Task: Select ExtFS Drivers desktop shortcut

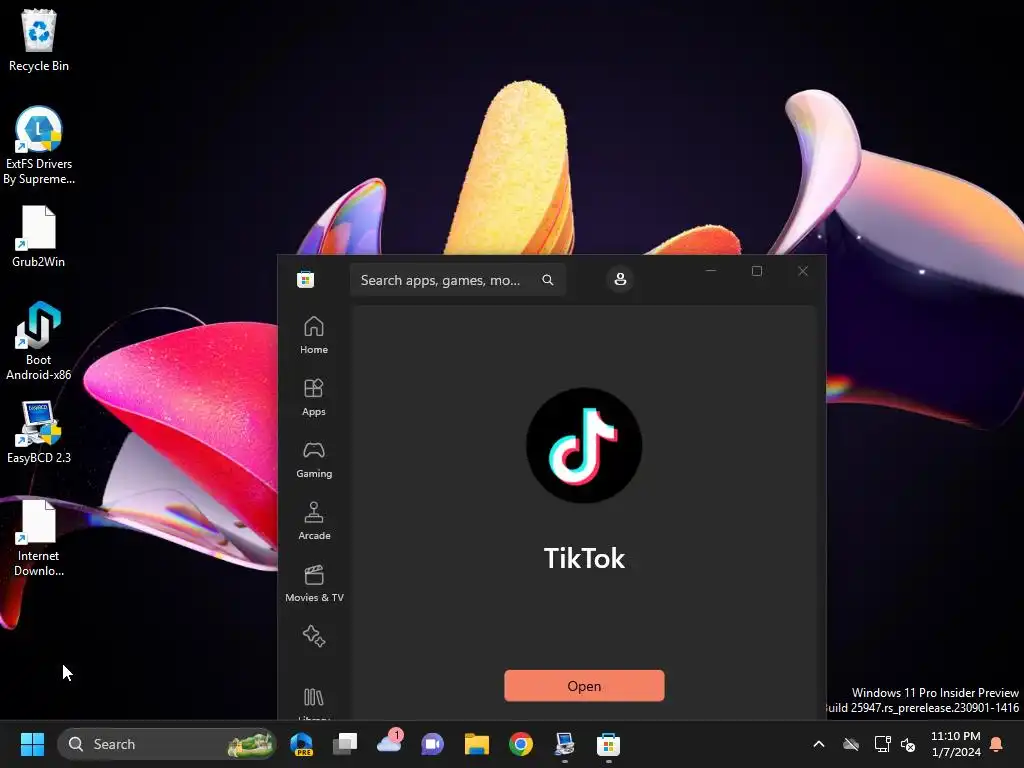Action: [39, 145]
